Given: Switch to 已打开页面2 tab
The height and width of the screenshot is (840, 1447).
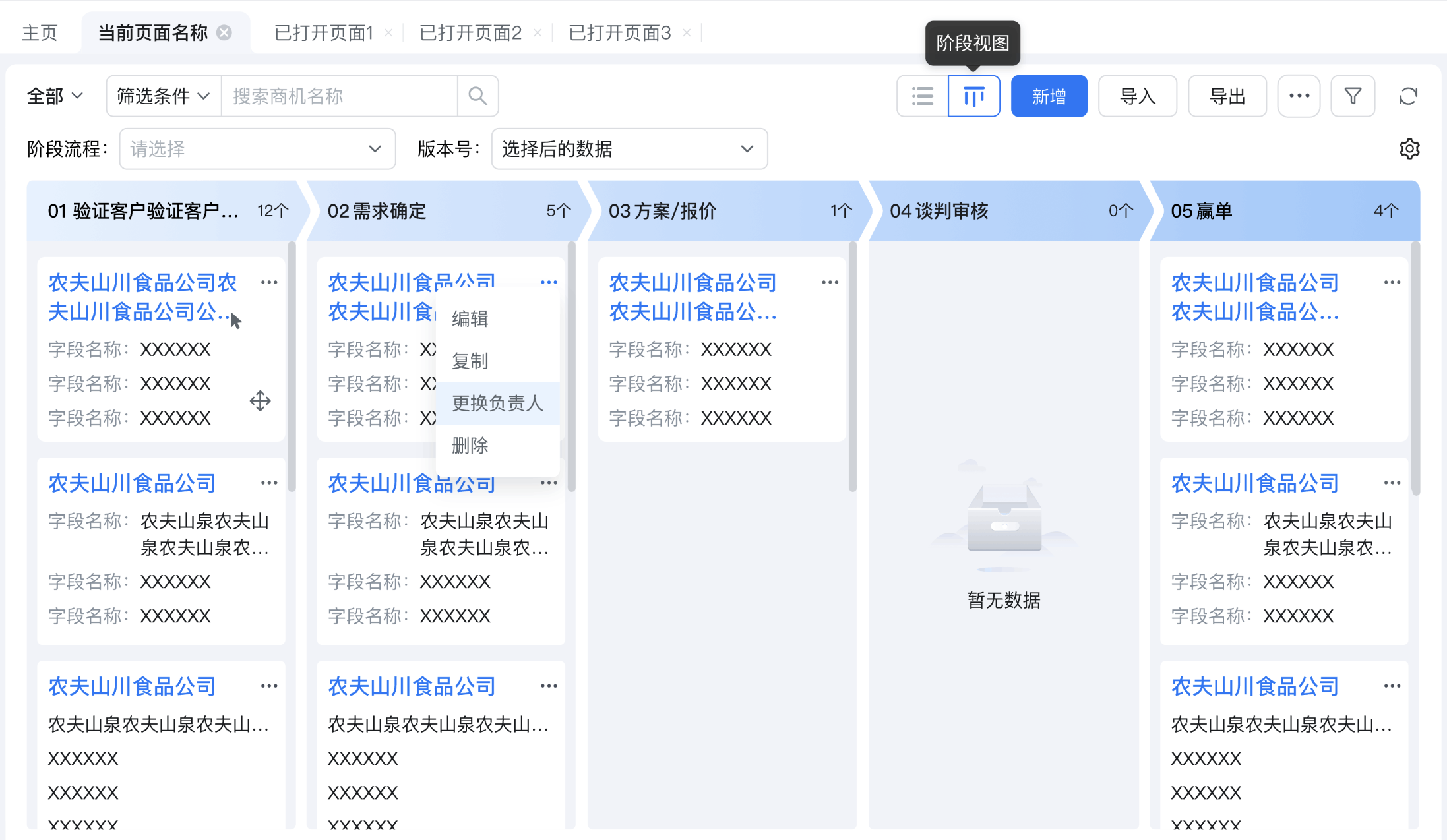Looking at the screenshot, I should pos(470,32).
